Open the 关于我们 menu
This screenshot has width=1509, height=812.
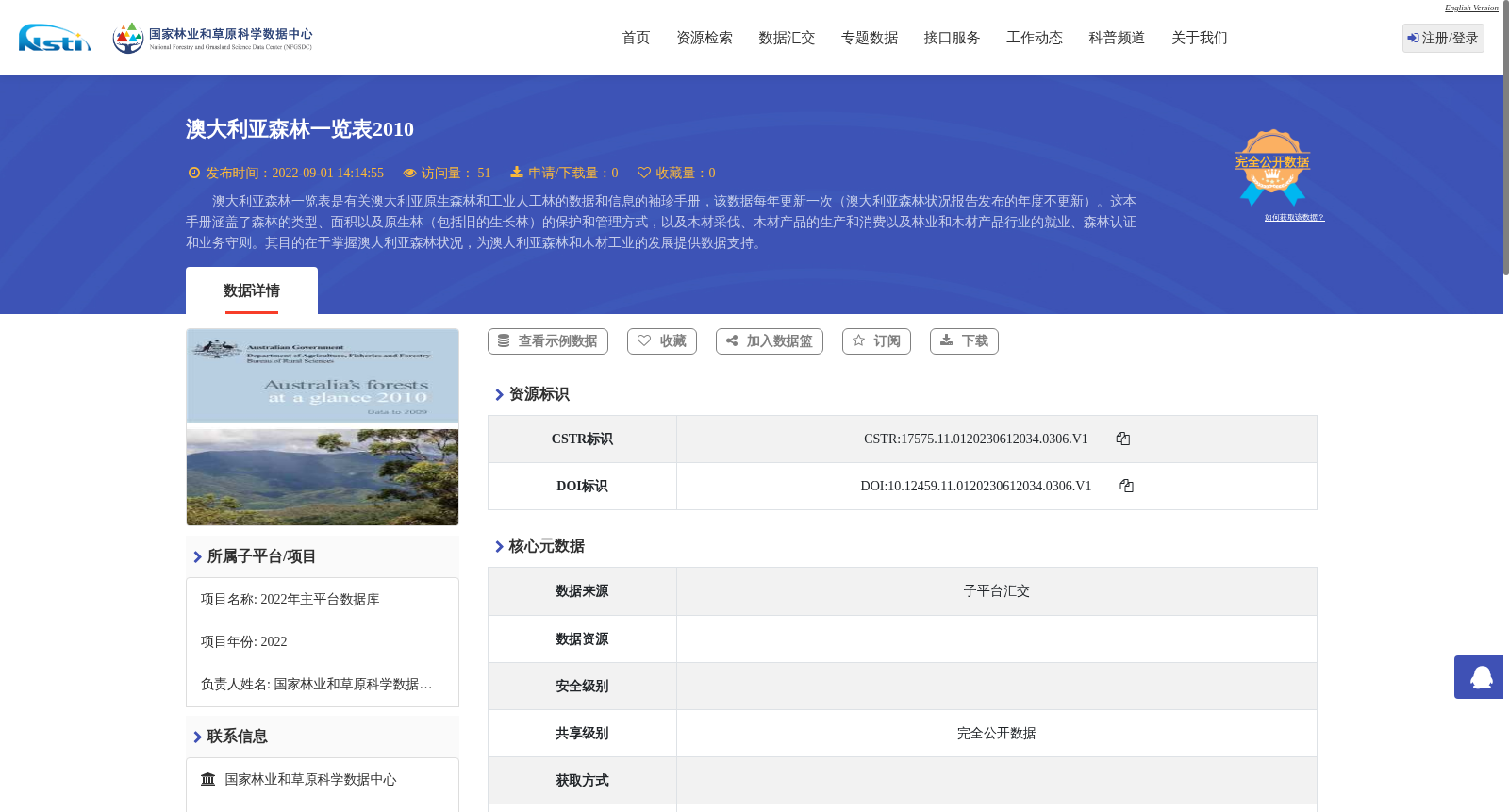(1200, 38)
